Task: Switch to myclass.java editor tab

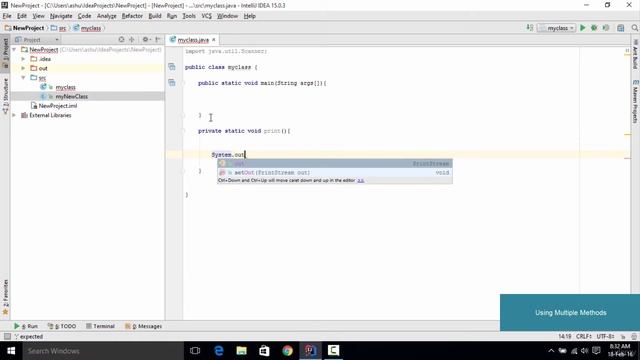Action: [x=193, y=40]
